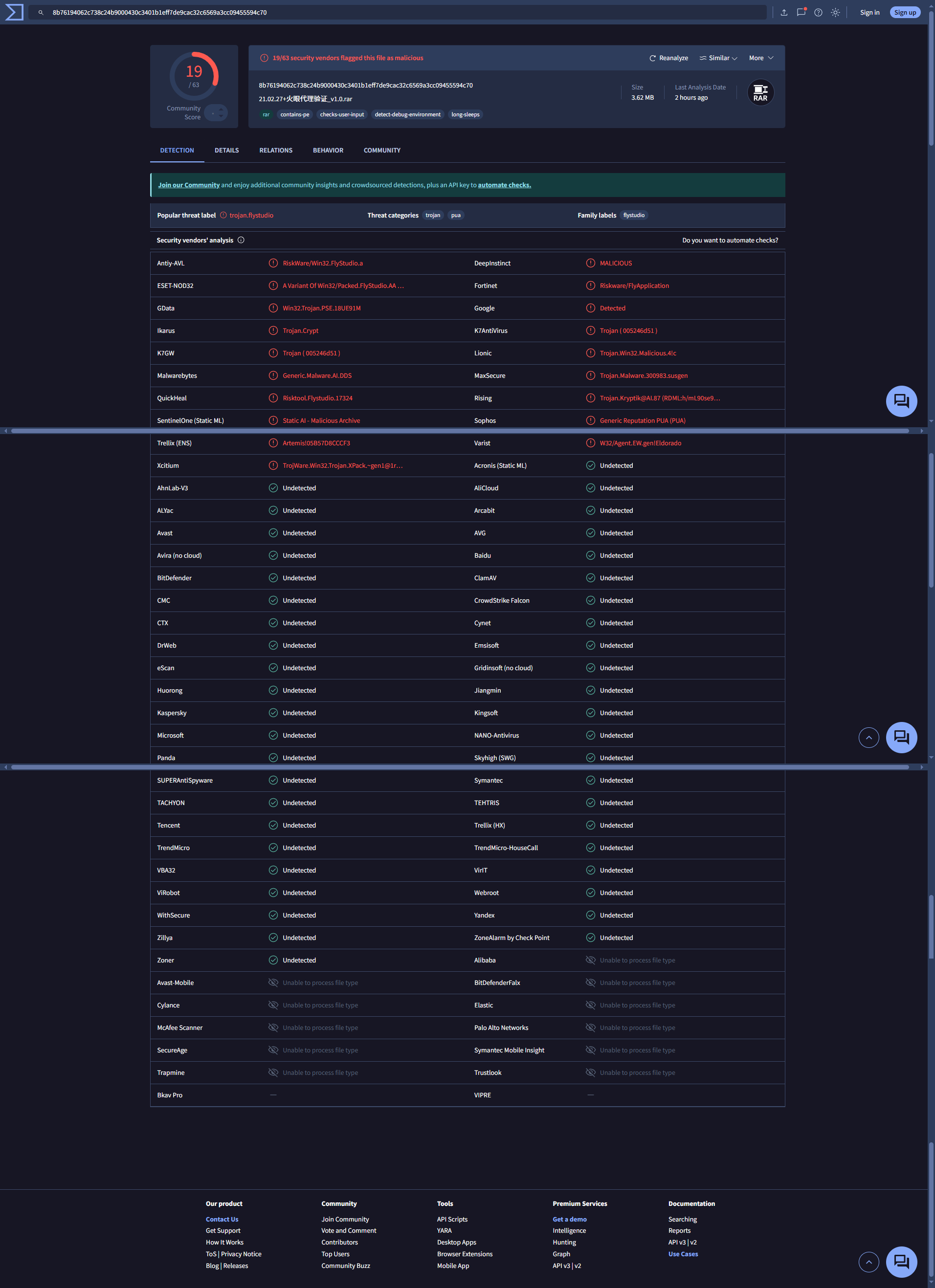The image size is (935, 1288).
Task: Click 'Static AI - Malicious Archive' detection text
Action: tap(321, 421)
